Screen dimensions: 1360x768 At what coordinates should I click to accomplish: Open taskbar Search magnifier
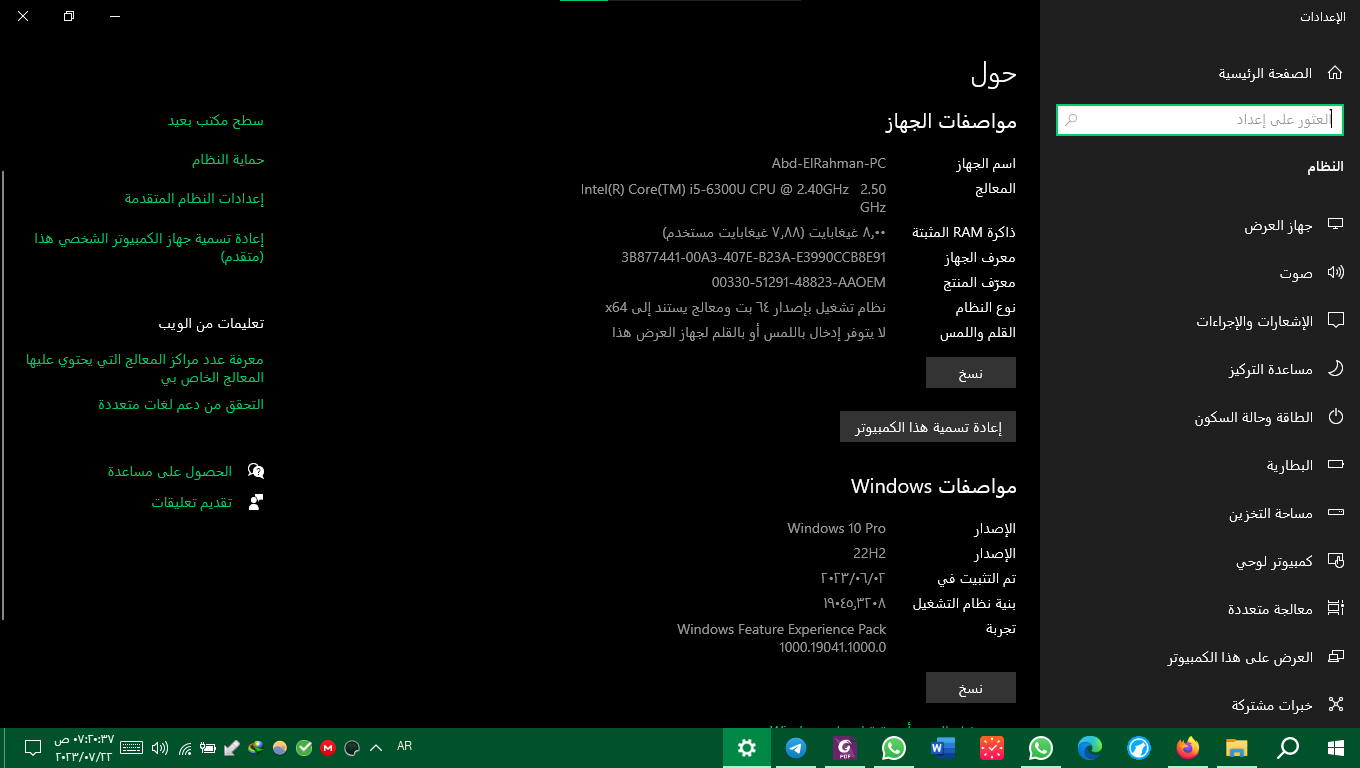[x=1288, y=748]
